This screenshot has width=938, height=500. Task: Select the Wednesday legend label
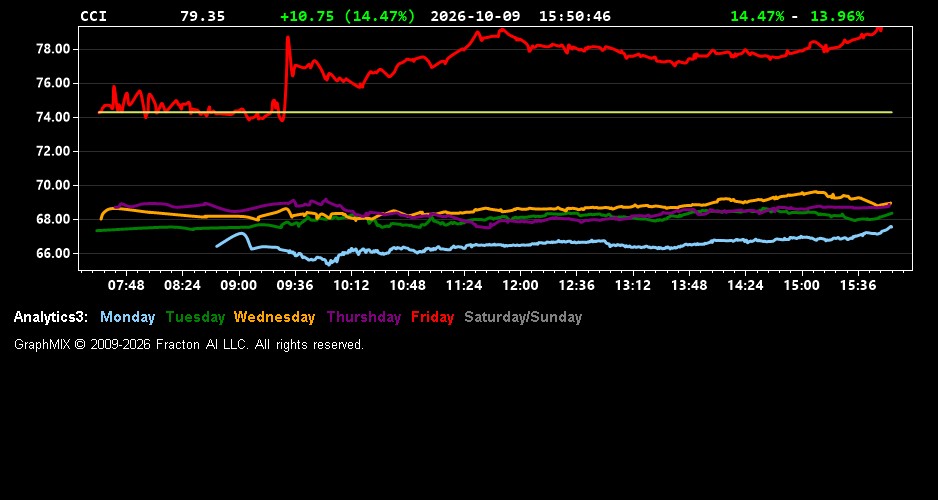point(274,318)
